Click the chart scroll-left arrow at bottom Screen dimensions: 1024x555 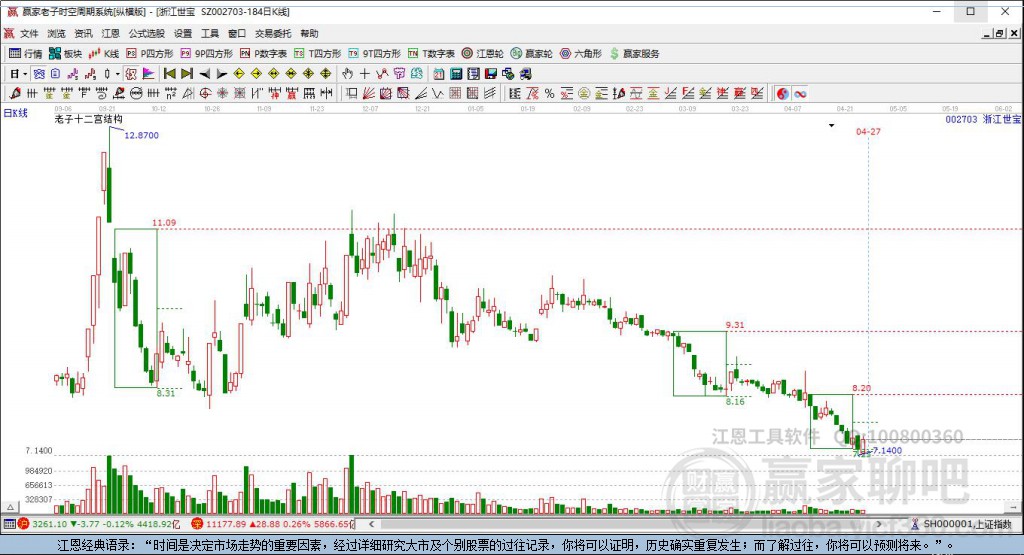tap(372, 524)
